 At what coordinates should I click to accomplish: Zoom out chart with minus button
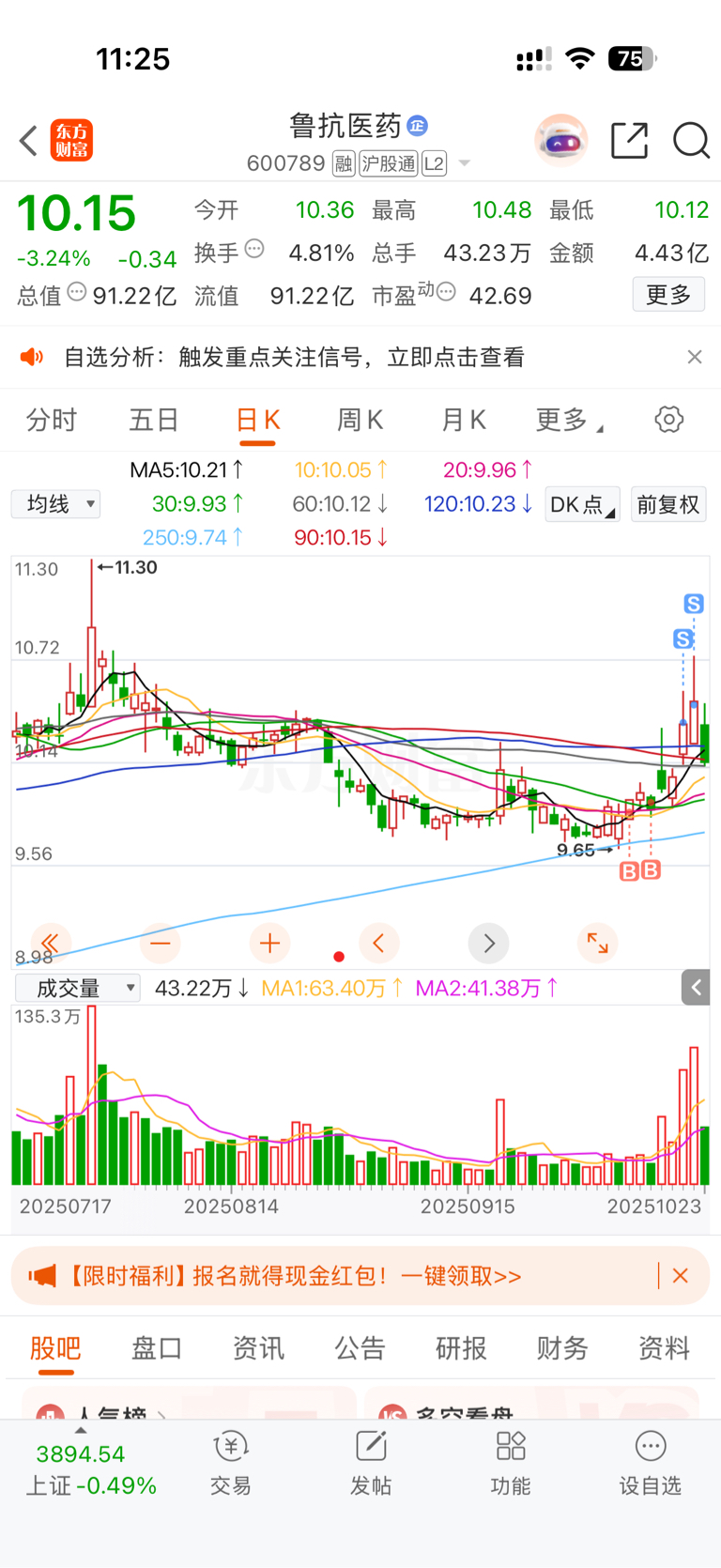tap(161, 943)
